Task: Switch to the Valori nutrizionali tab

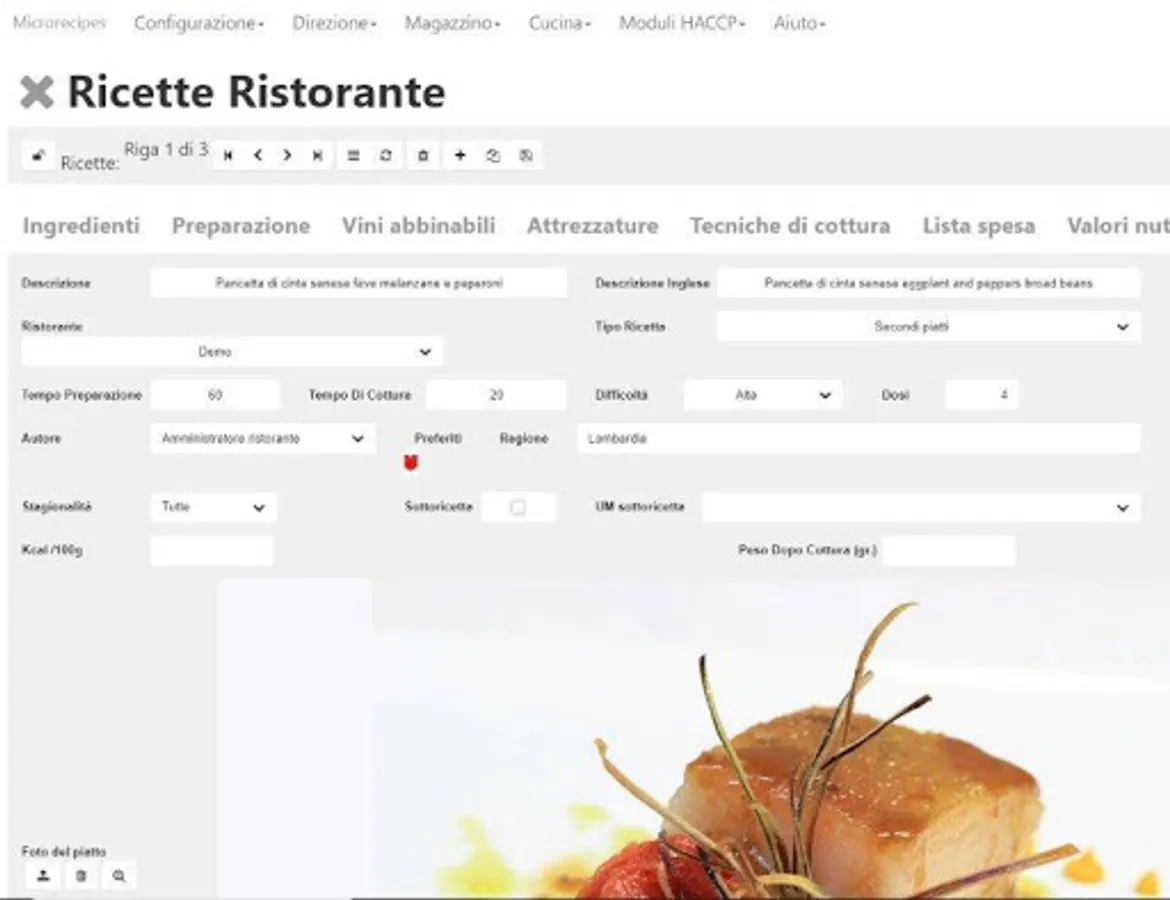Action: 1118,225
